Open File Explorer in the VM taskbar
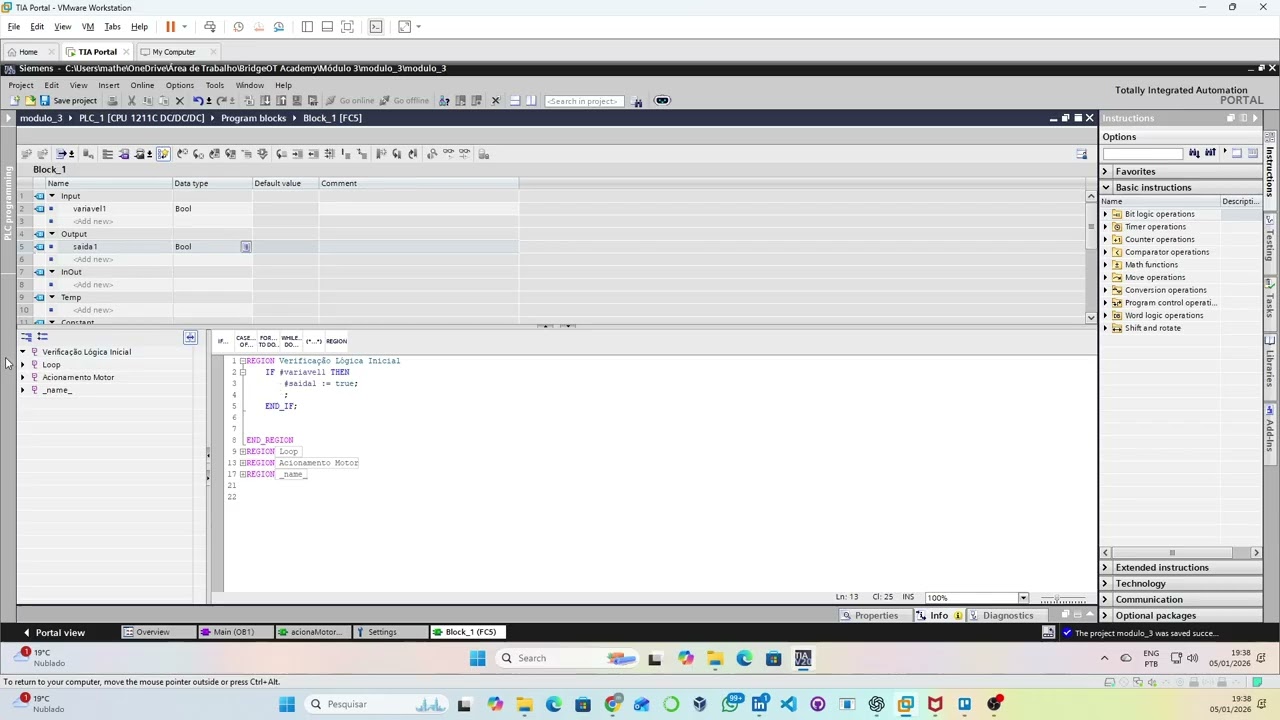The height and width of the screenshot is (720, 1280). [x=715, y=658]
